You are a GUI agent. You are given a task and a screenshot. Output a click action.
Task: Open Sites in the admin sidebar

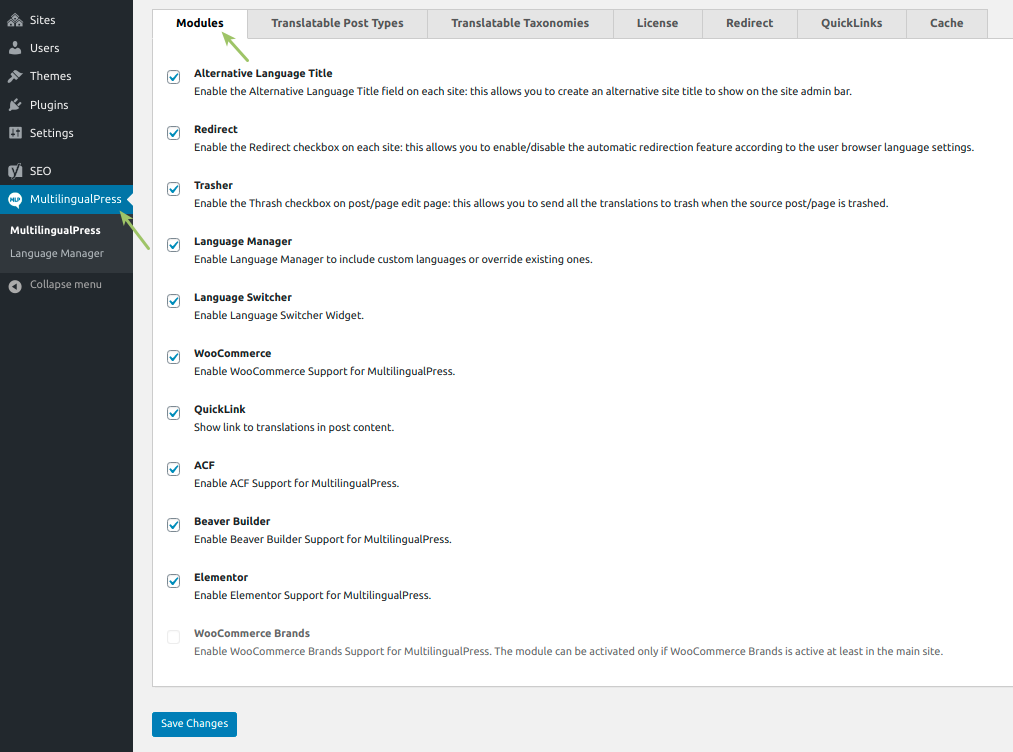tap(67, 20)
